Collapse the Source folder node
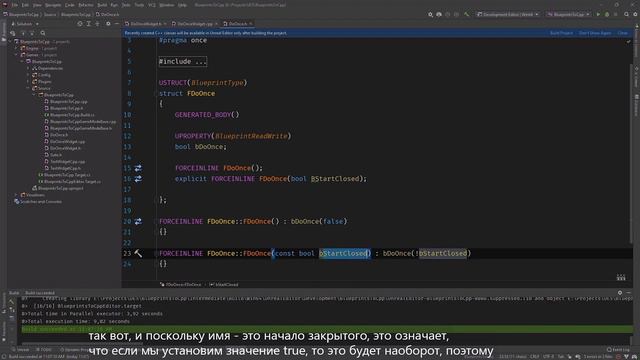The image size is (640, 360). click(29, 88)
